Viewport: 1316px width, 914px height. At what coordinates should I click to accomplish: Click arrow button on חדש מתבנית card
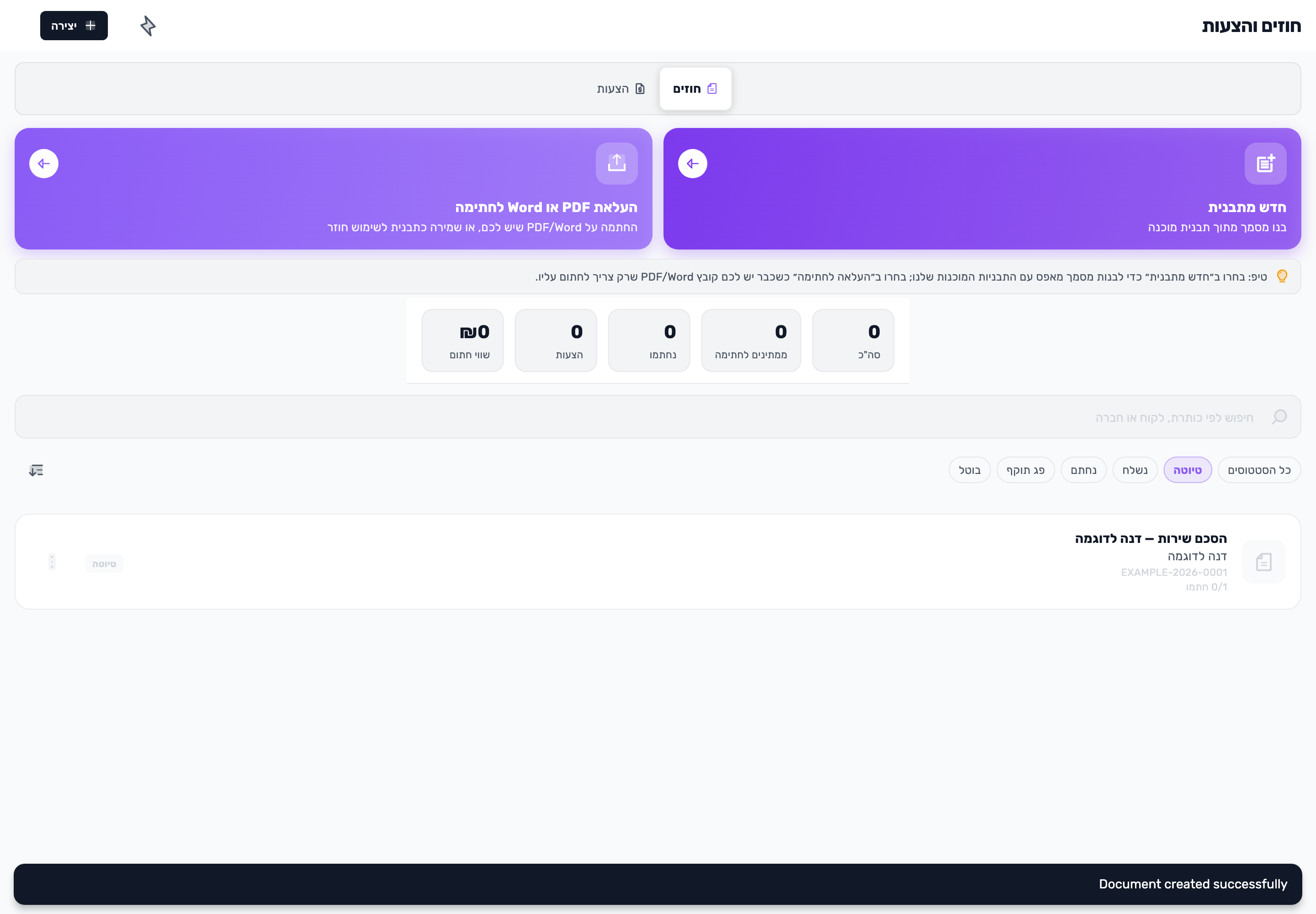tap(692, 164)
